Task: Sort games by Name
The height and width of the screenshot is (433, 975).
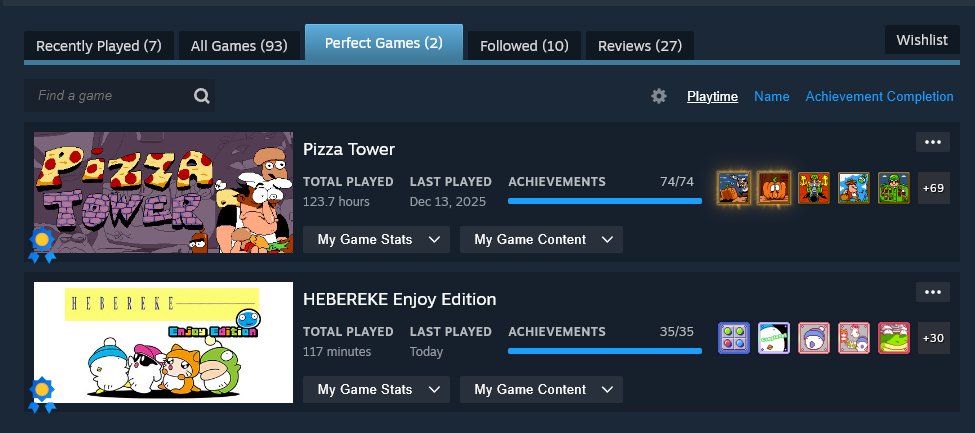Action: click(x=771, y=96)
